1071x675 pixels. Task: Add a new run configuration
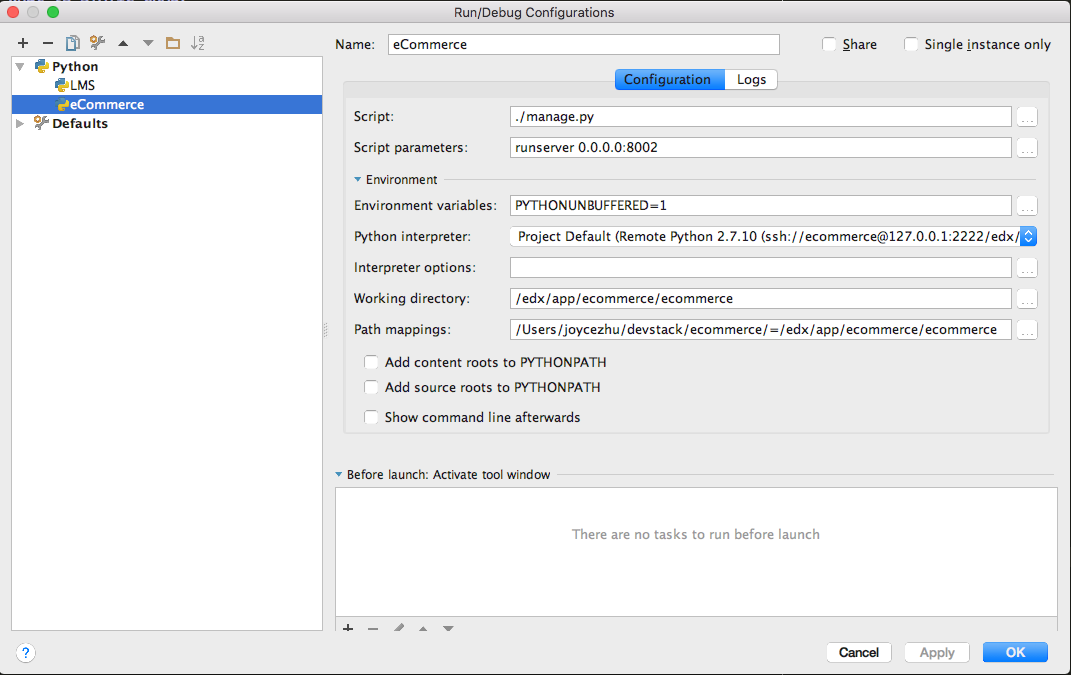(23, 43)
